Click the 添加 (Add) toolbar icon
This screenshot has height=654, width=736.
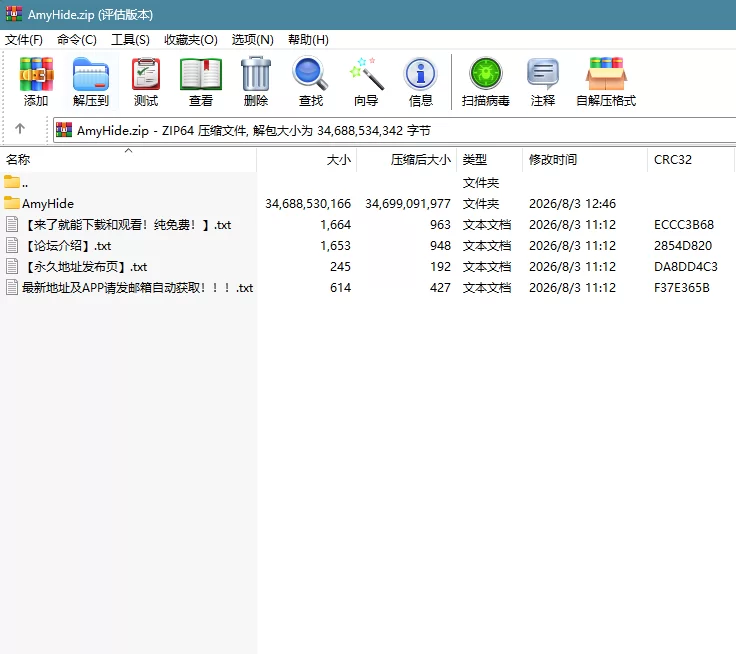coord(36,74)
